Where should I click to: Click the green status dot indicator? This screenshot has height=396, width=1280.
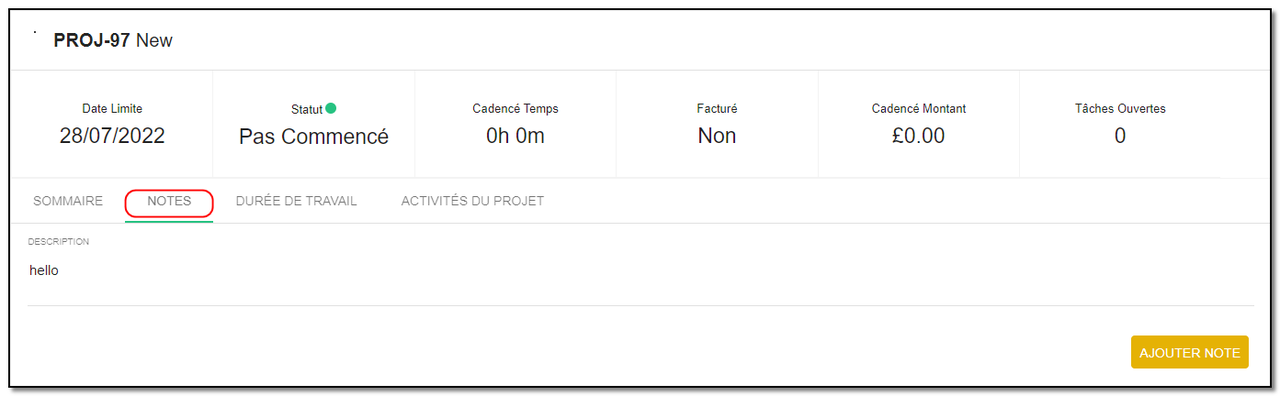[331, 108]
